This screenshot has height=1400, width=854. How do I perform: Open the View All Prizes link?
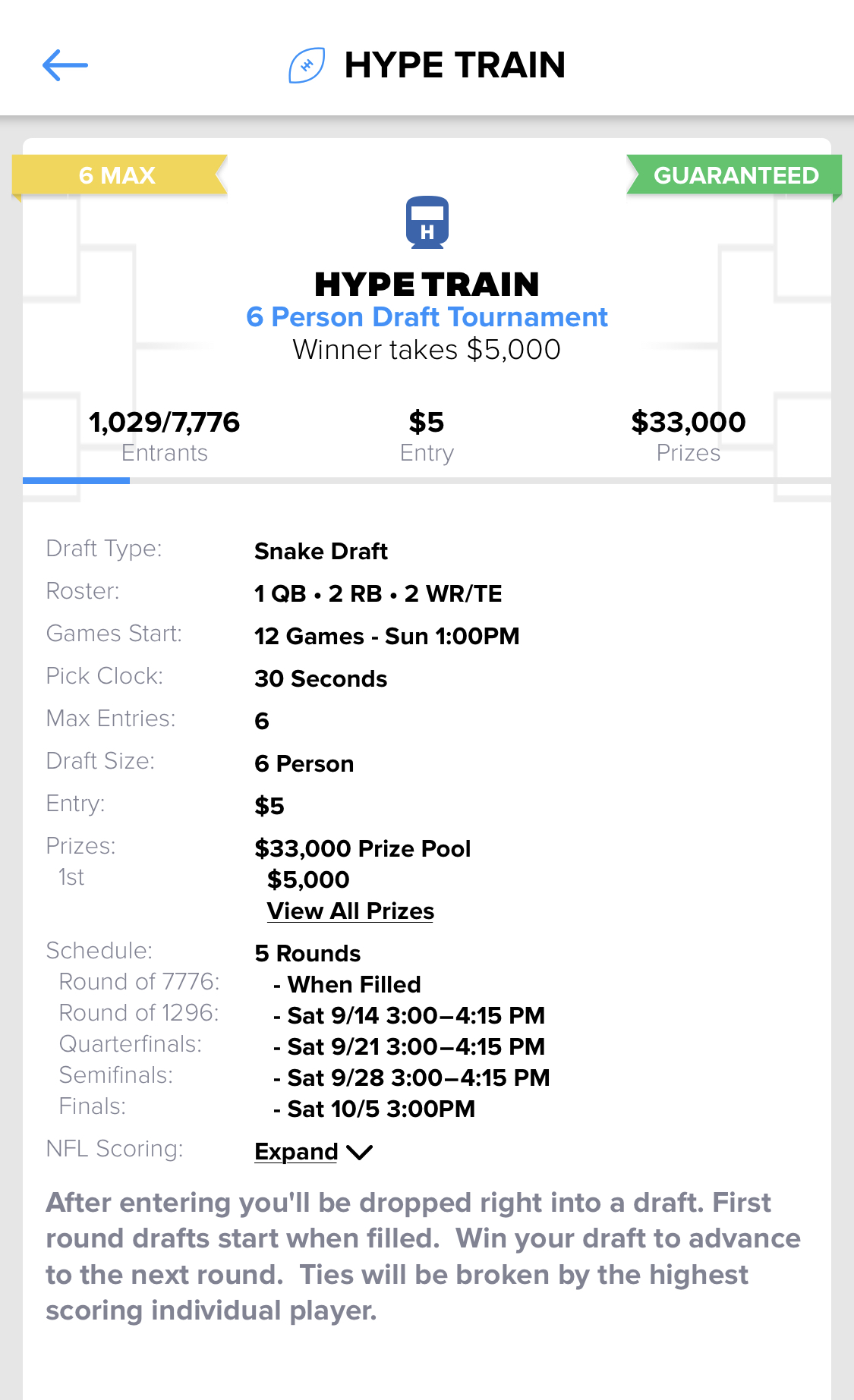tap(350, 911)
